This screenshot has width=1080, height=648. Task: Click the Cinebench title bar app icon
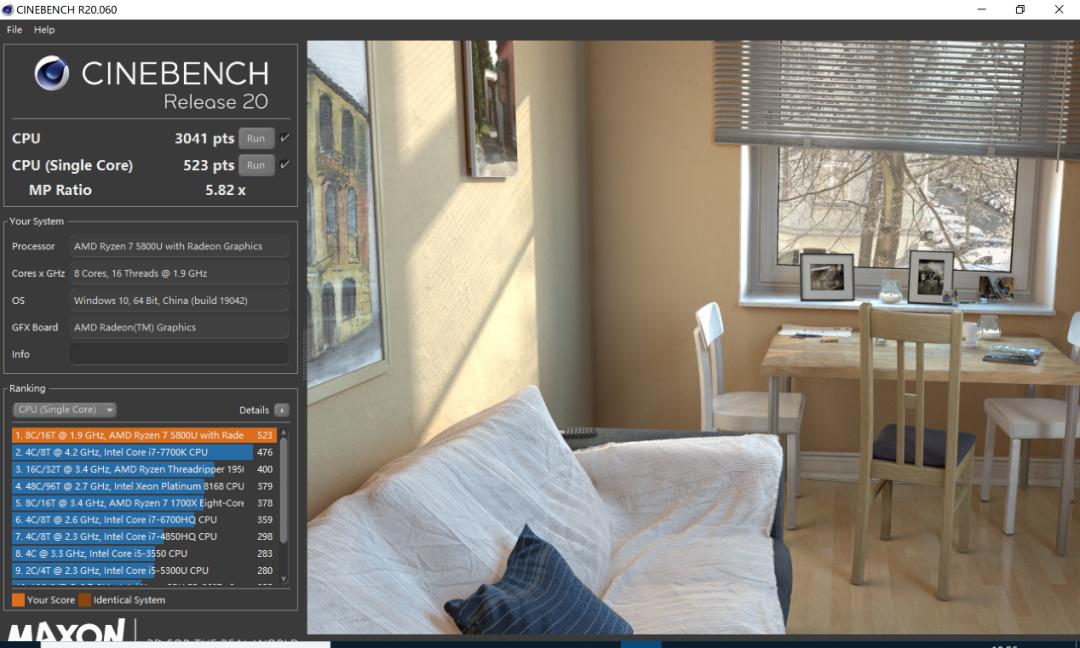click(8, 10)
